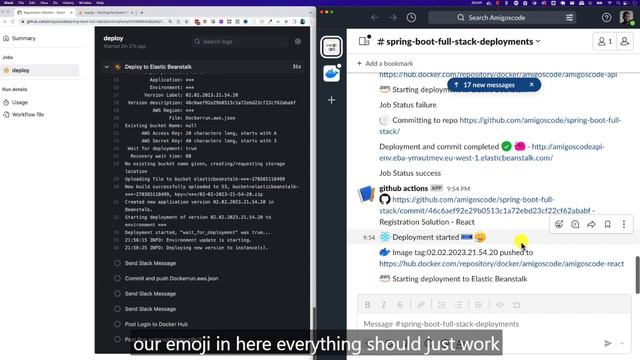Collapse the Deploy to Elastic Beanstalk step

[x=107, y=67]
